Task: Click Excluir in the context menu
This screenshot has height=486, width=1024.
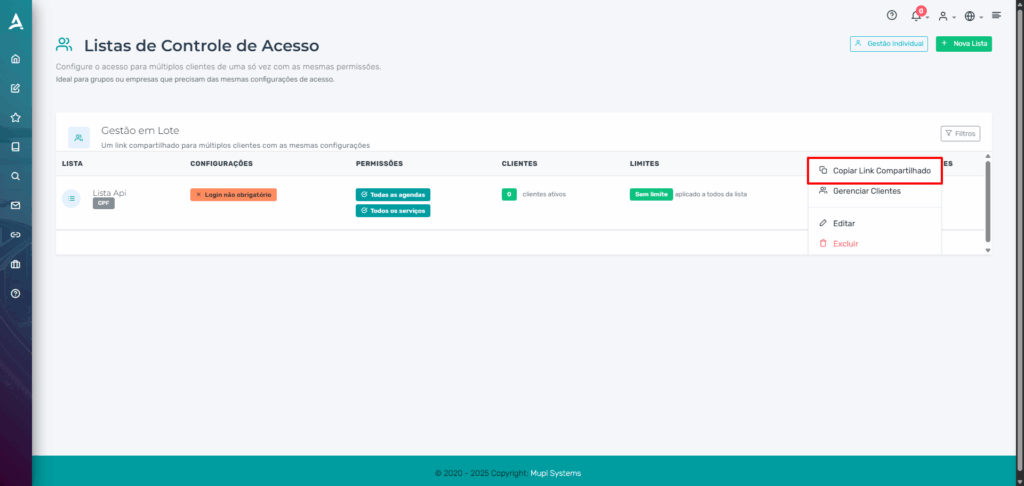Action: [x=844, y=243]
